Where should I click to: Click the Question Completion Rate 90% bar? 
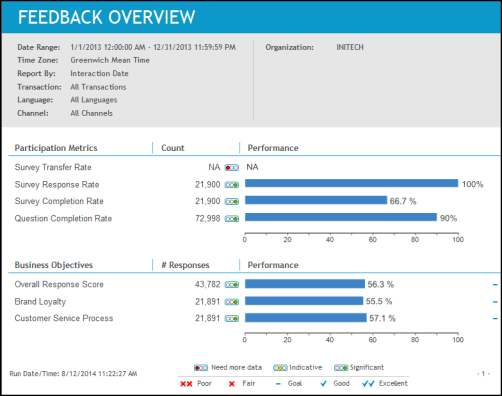tap(341, 217)
